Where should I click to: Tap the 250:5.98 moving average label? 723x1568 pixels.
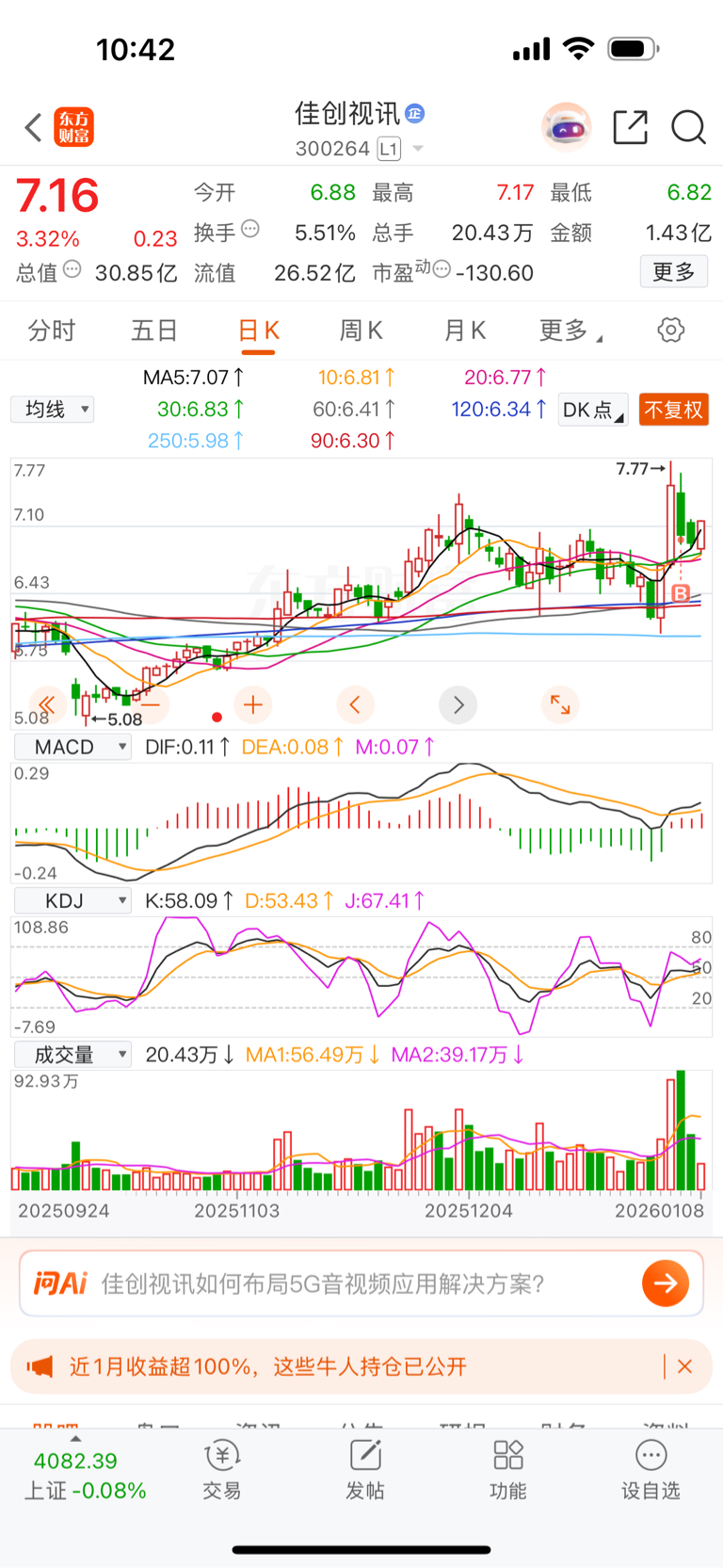click(195, 441)
